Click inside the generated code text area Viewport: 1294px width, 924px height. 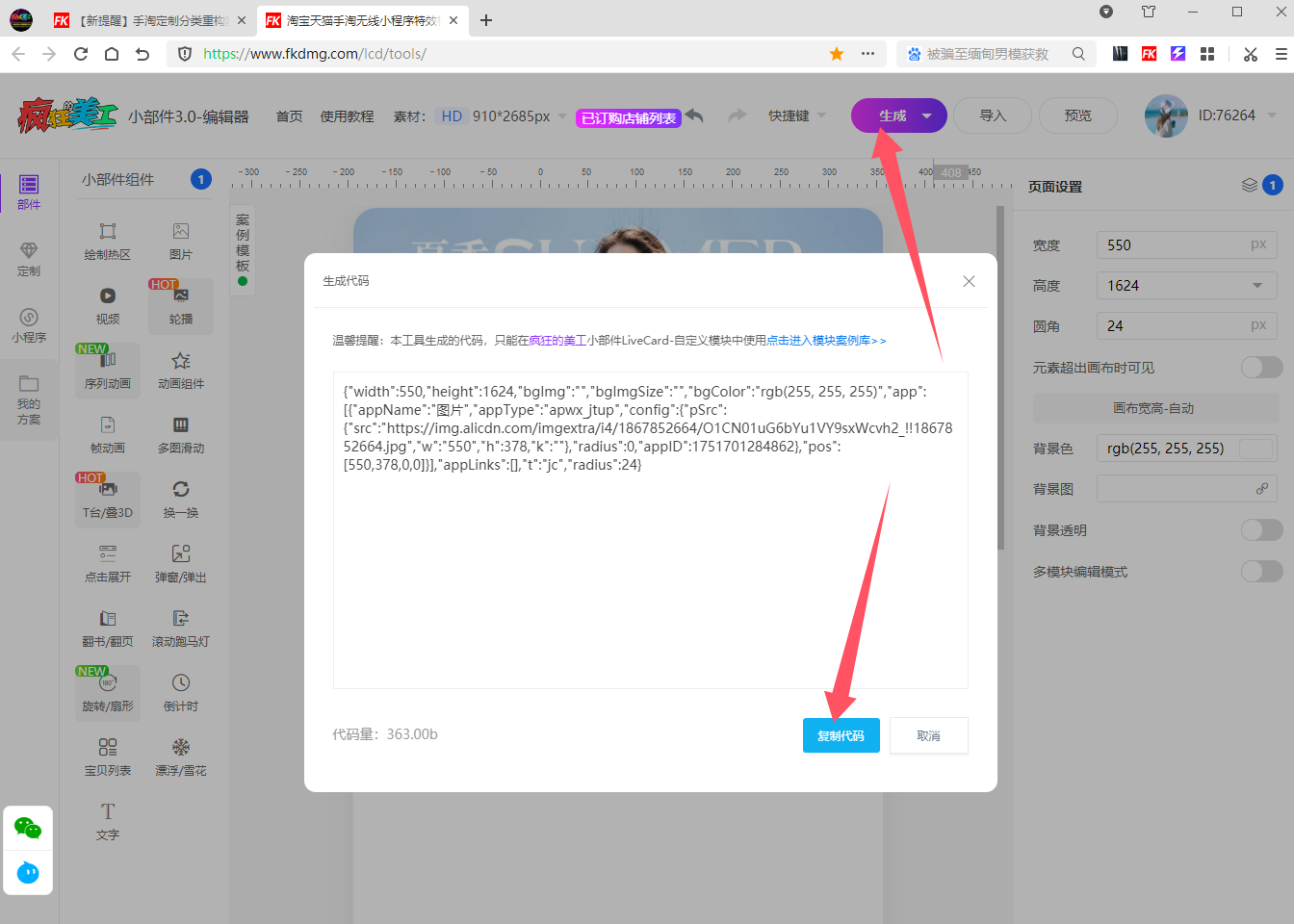[651, 530]
